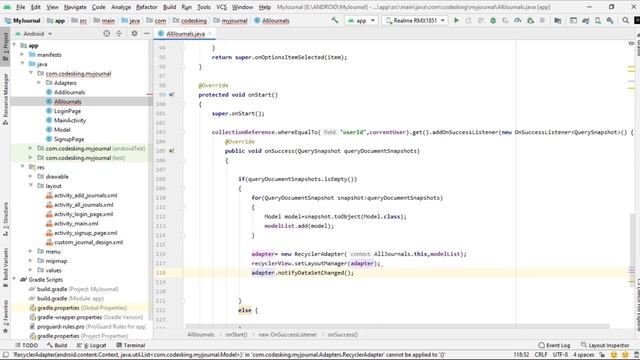Viewport: 640px width, 360px height.
Task: Open the Refactor menu
Action: coord(147,7)
